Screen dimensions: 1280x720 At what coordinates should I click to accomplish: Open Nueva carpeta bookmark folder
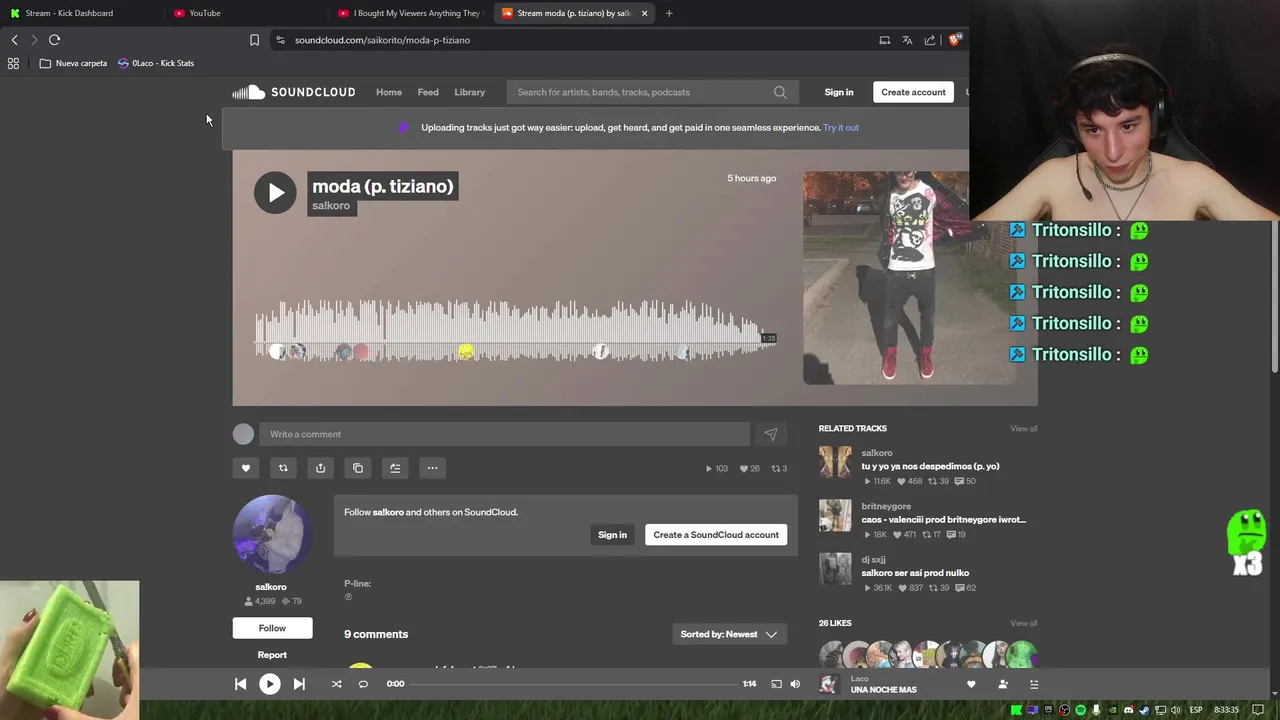click(73, 63)
